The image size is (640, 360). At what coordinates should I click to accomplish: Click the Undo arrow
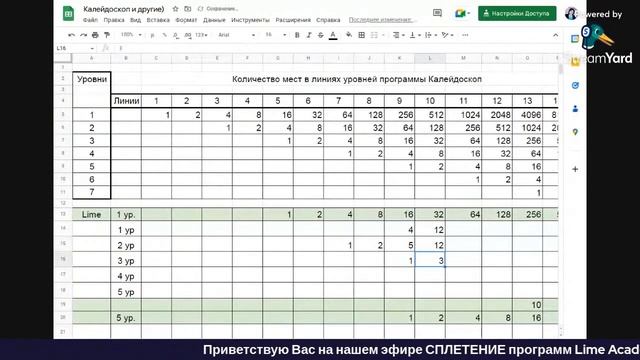[71, 35]
